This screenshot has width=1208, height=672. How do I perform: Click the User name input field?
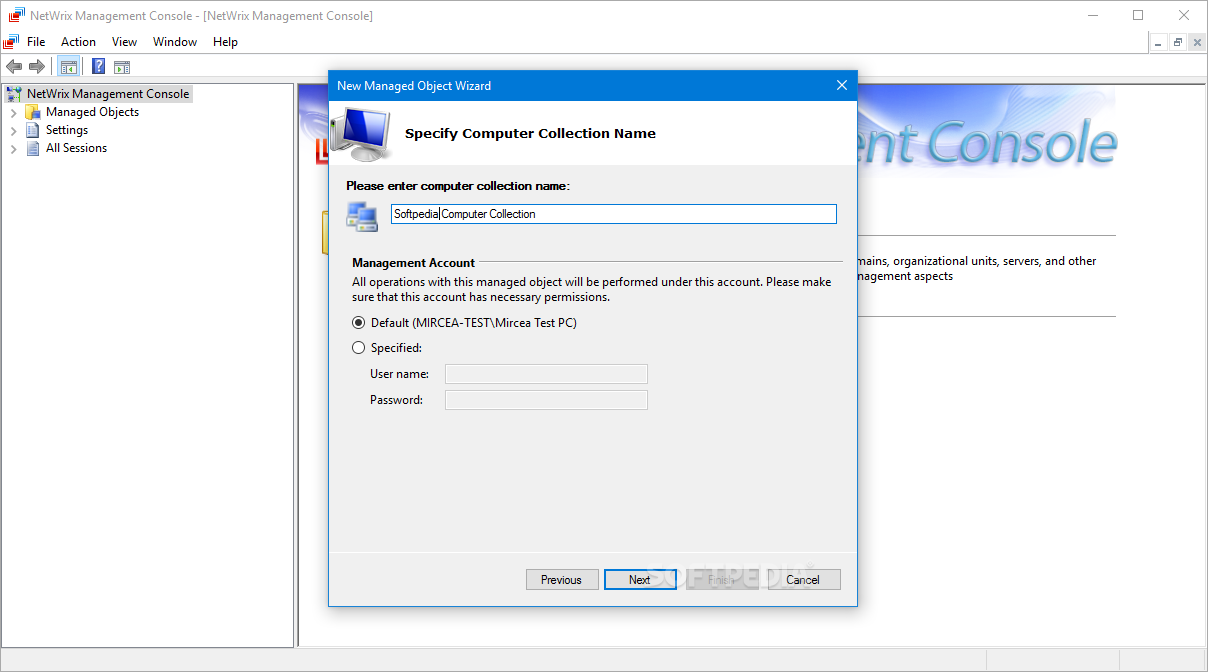[546, 374]
